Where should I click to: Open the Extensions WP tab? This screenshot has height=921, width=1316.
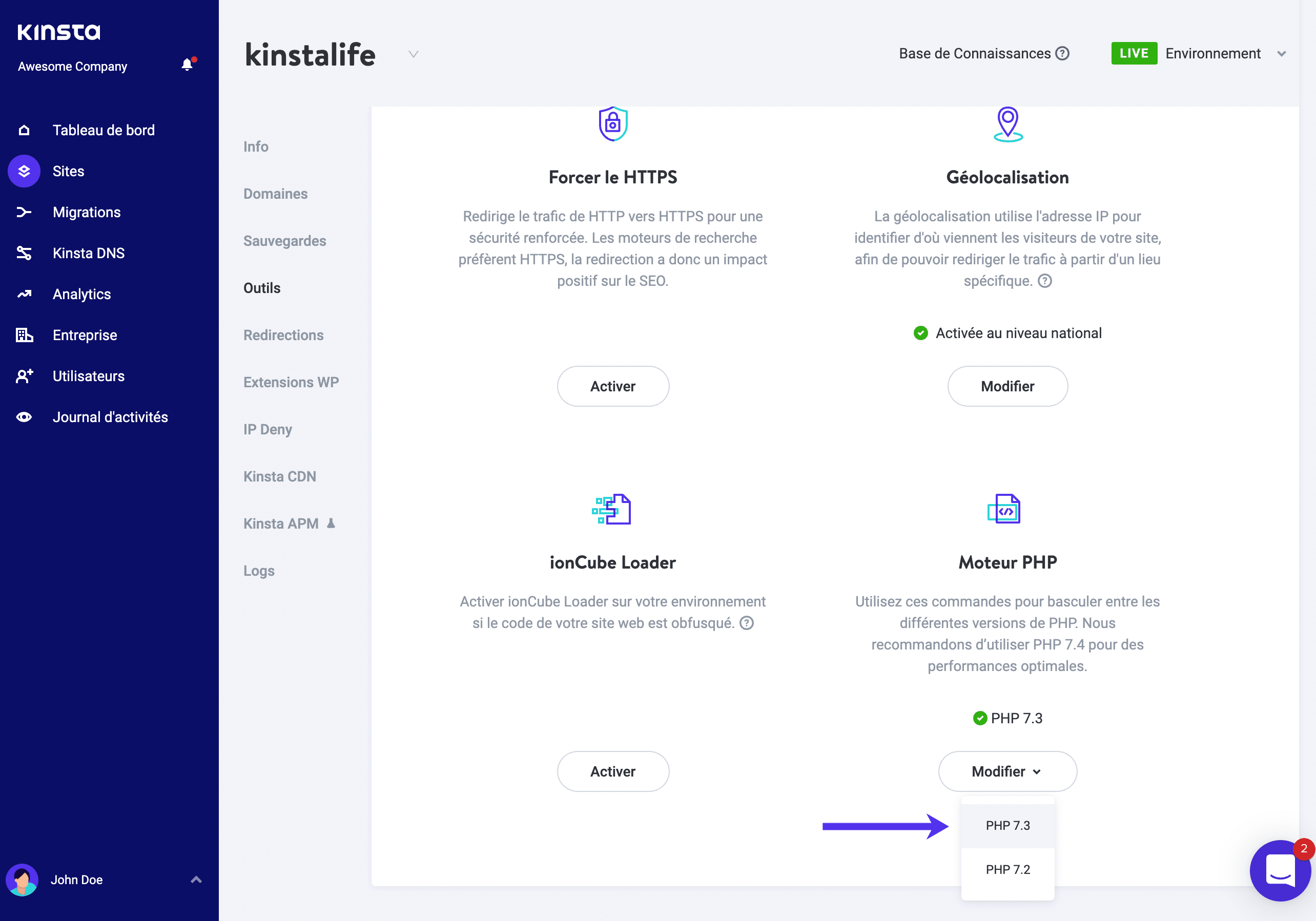(291, 382)
